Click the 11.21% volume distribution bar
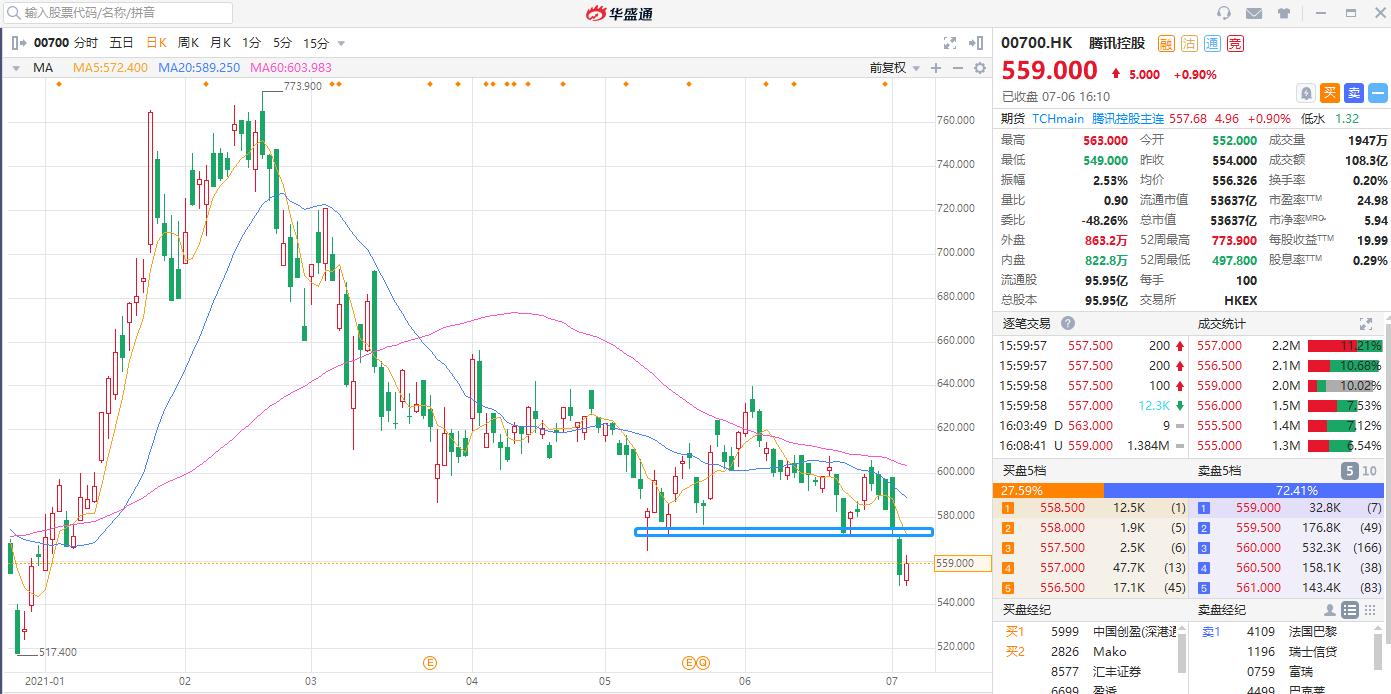The height and width of the screenshot is (694, 1391). point(1345,346)
